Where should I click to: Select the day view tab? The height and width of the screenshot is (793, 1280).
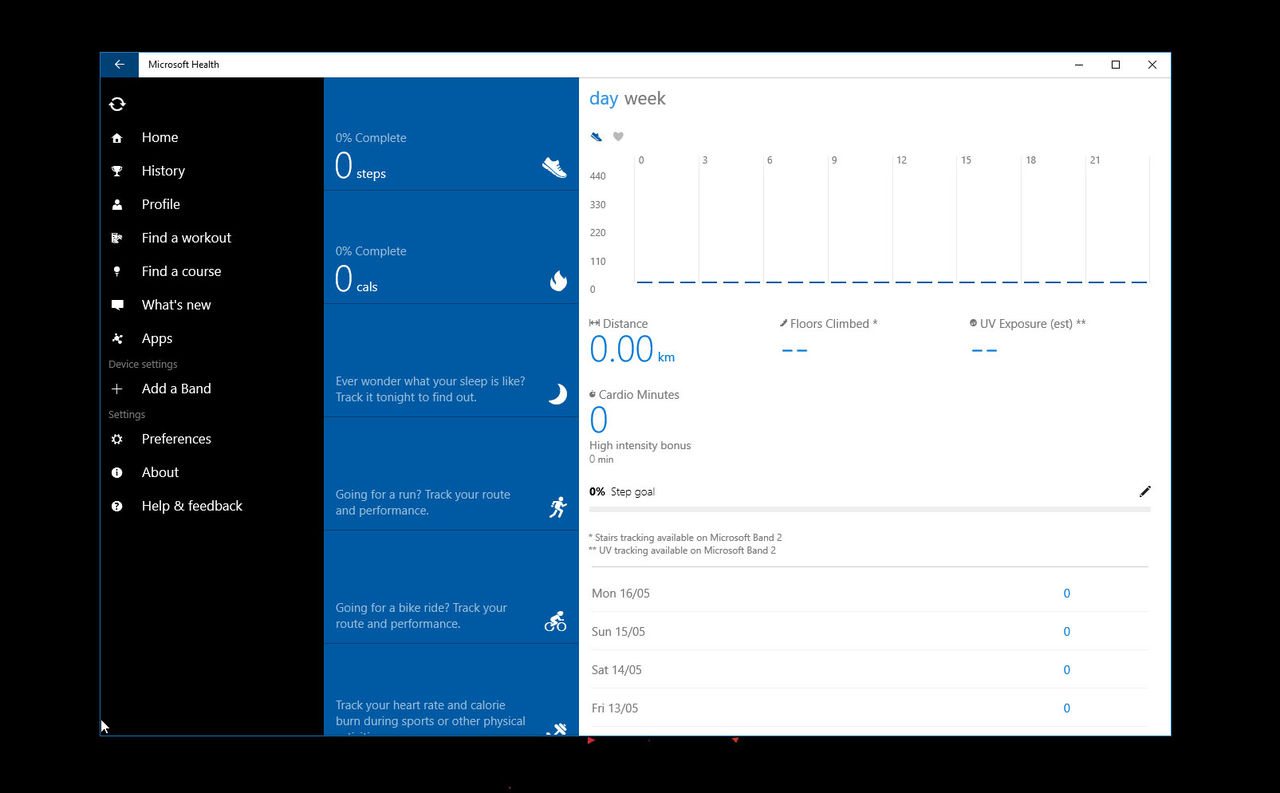(x=604, y=98)
